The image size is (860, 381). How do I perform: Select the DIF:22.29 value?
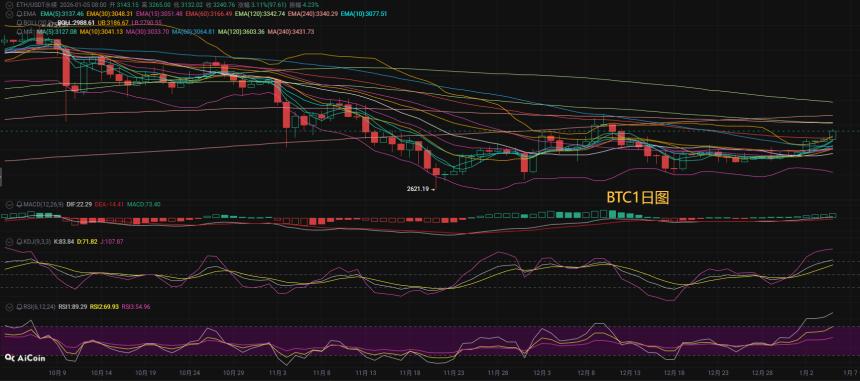click(79, 204)
